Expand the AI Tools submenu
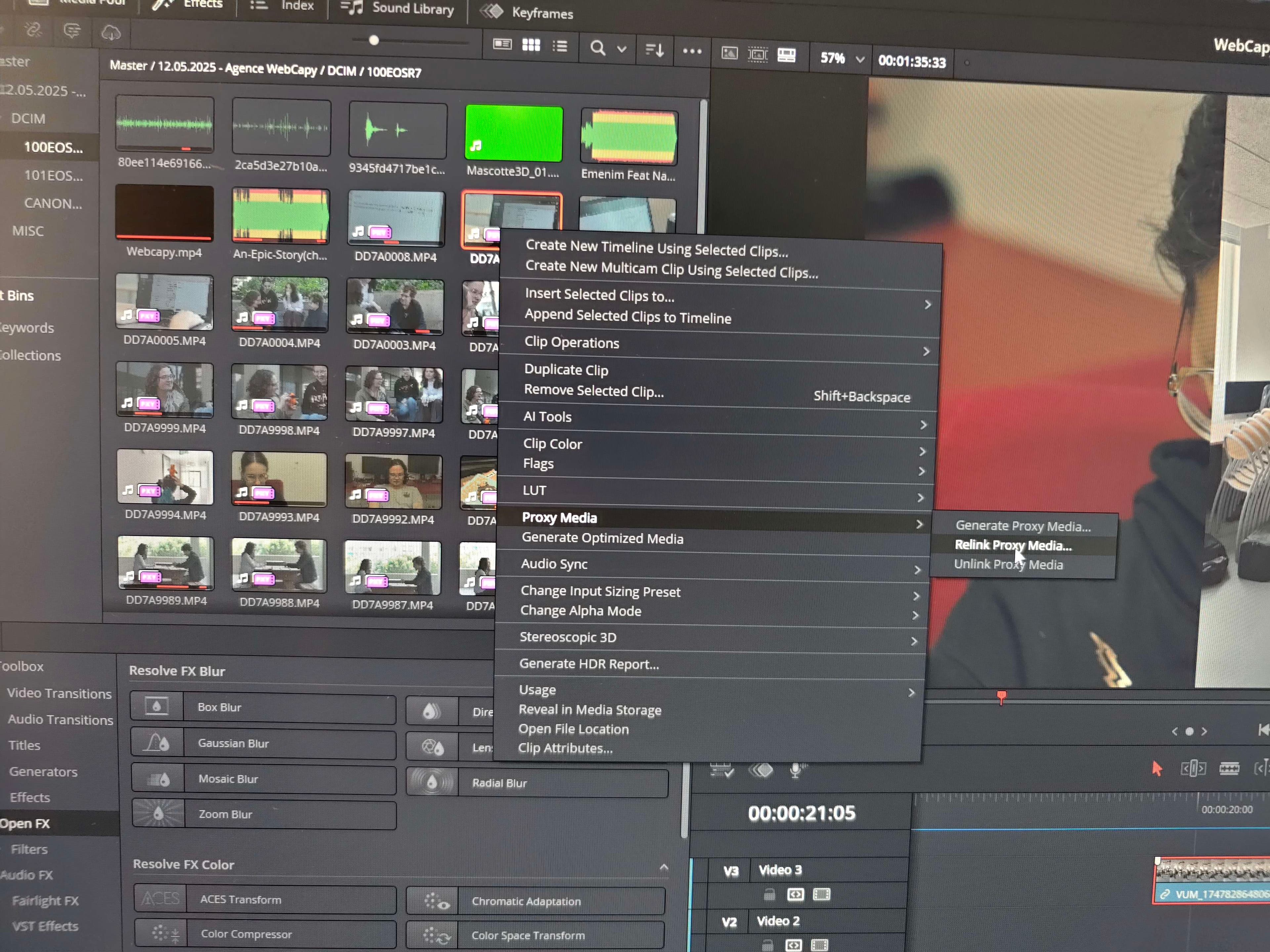This screenshot has width=1270, height=952. 923,425
